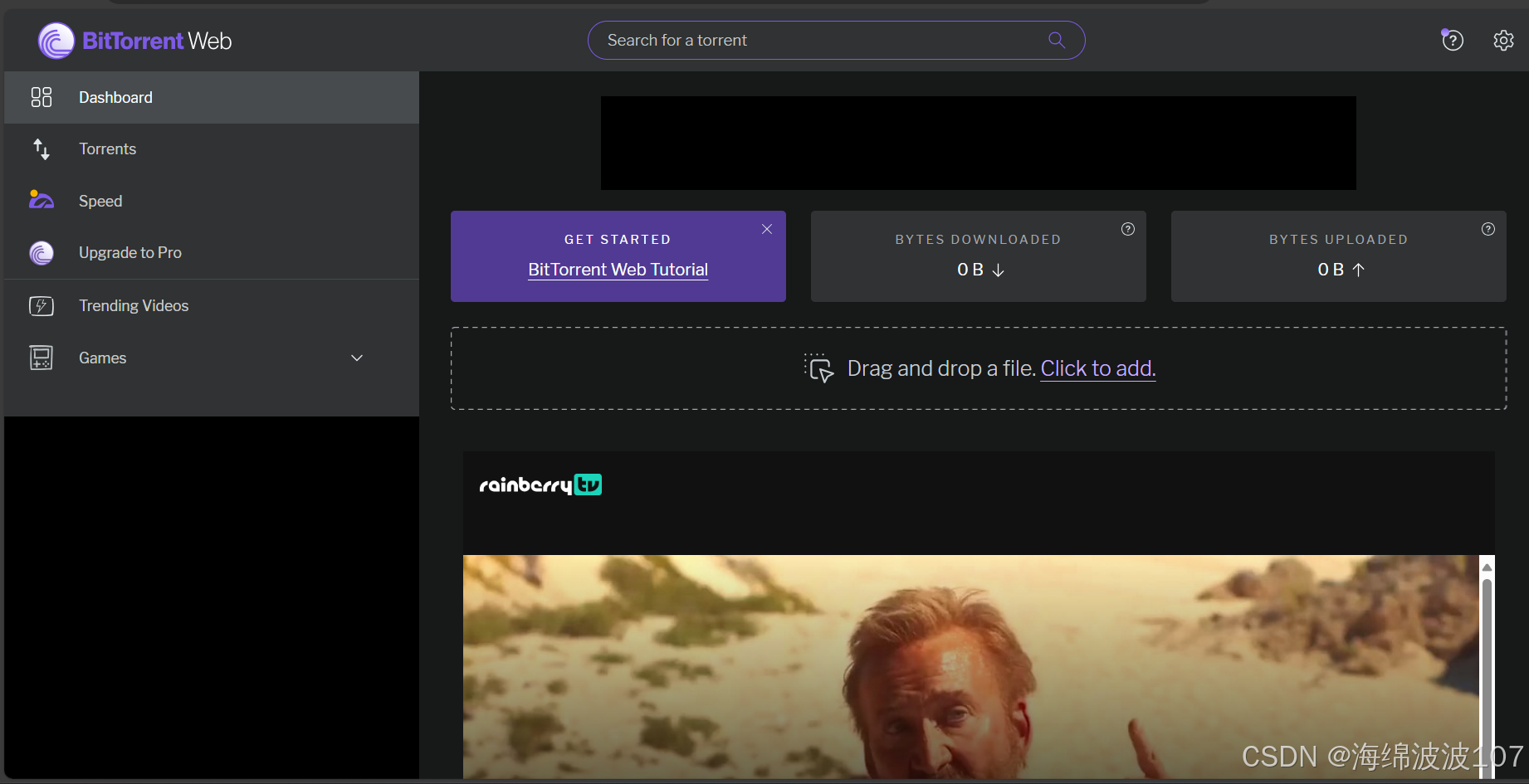
Task: Click the Trending Videos lightning icon
Action: coord(42,305)
